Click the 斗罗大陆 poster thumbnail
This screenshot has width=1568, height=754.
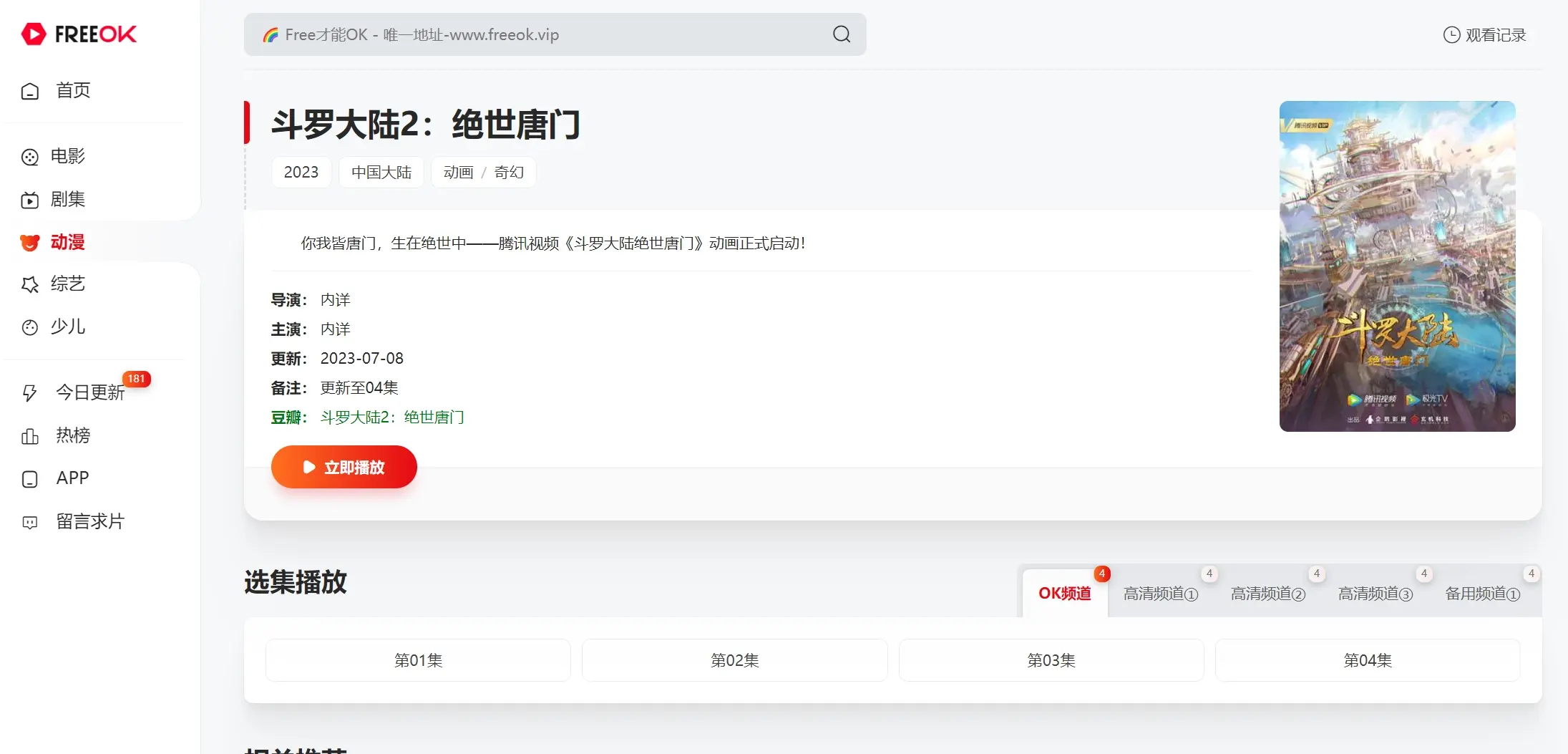click(x=1397, y=266)
